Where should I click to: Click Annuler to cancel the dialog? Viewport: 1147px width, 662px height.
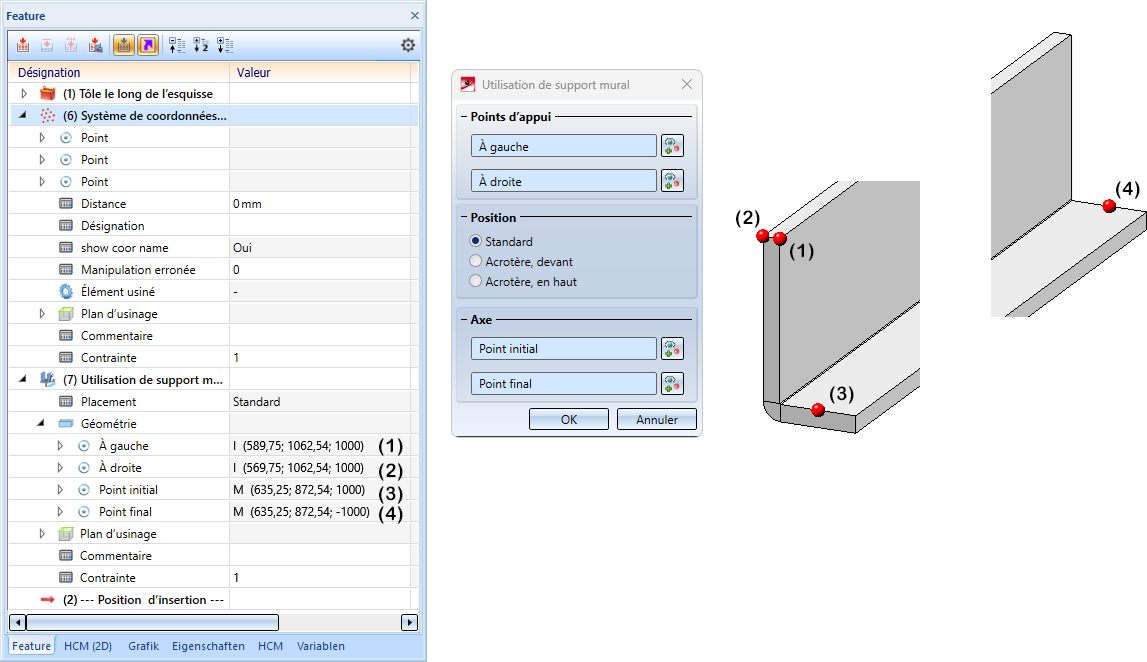pos(657,419)
